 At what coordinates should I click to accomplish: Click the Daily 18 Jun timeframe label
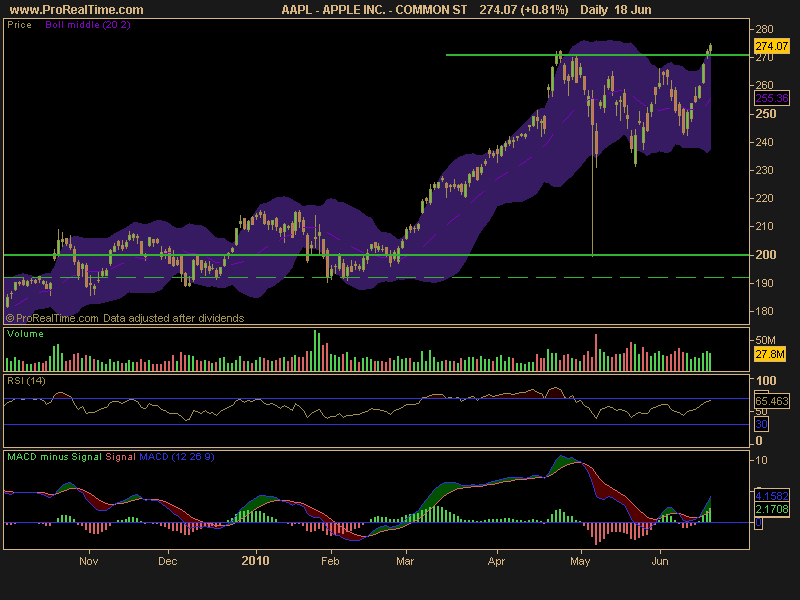click(615, 10)
